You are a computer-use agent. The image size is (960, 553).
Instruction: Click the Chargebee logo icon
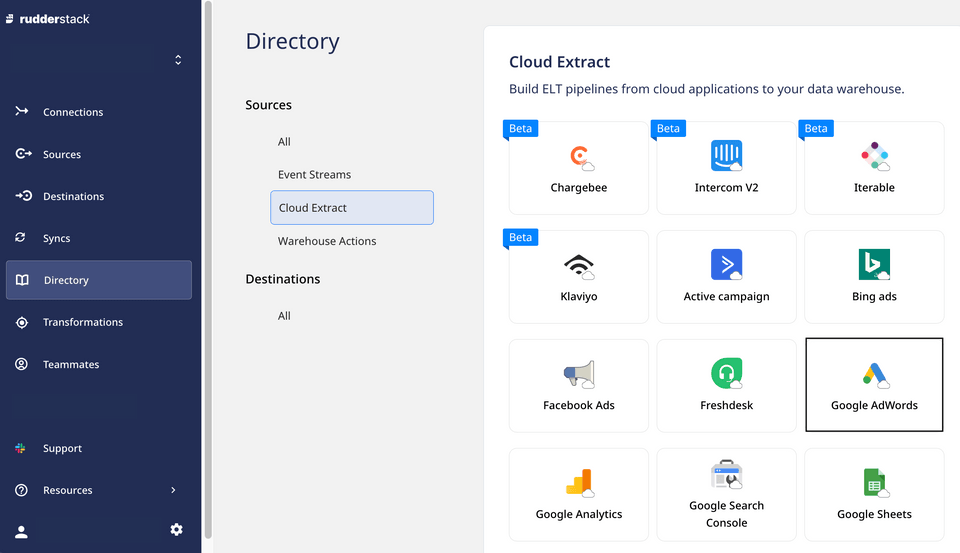[x=582, y=157]
